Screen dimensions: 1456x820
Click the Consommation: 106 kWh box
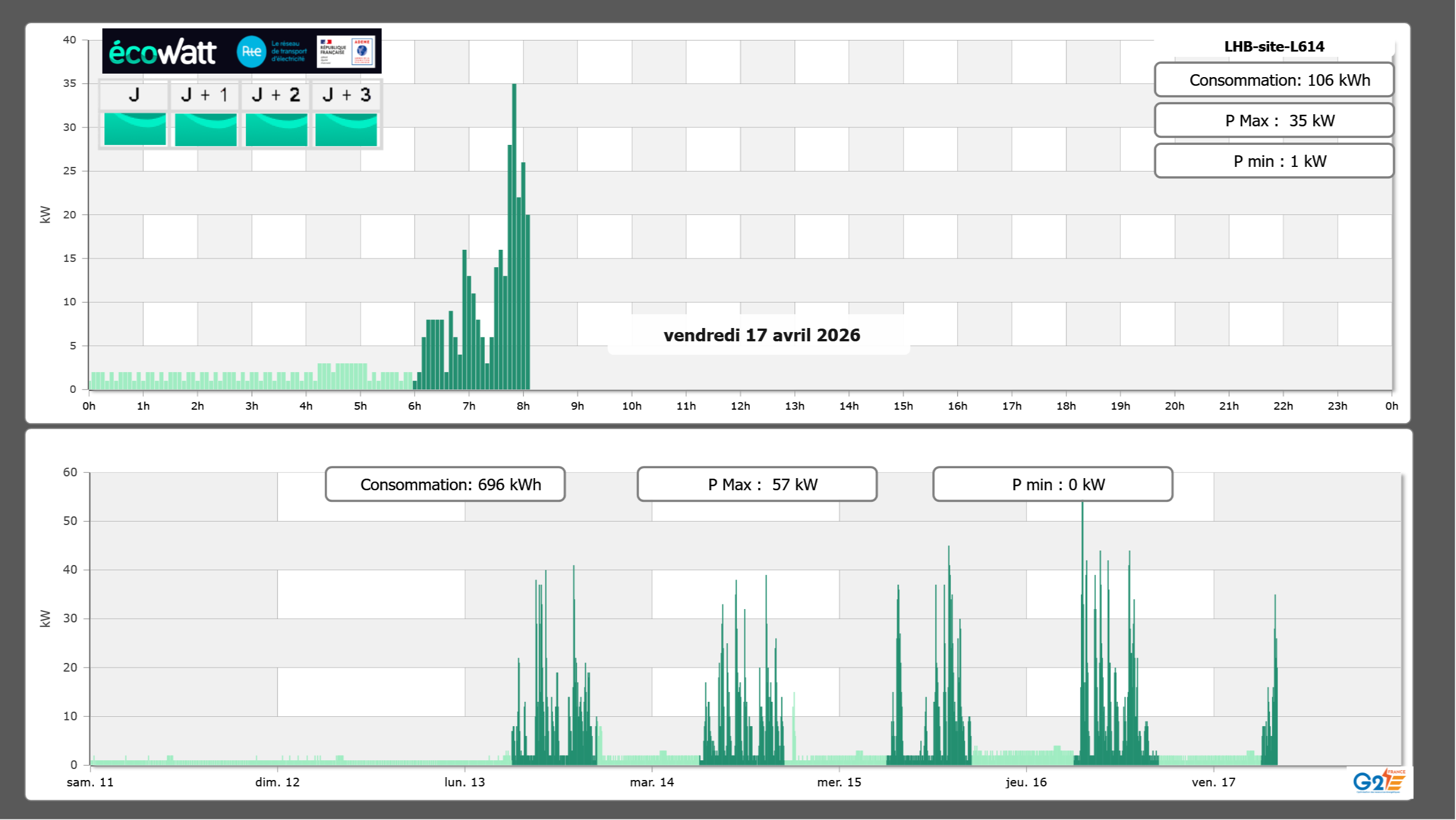(1274, 80)
